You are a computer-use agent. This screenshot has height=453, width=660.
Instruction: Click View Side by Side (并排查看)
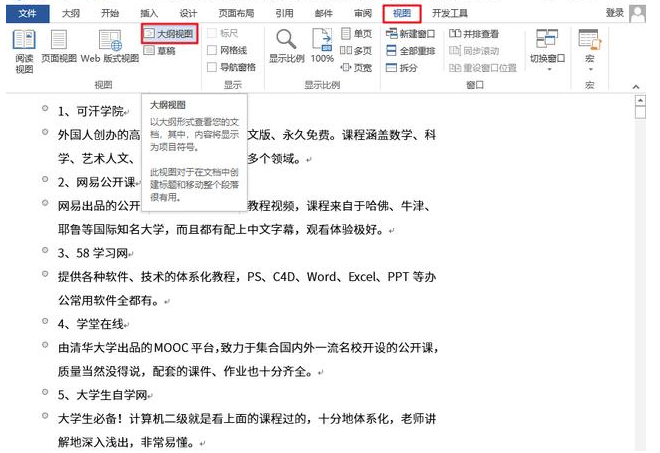coord(474,34)
